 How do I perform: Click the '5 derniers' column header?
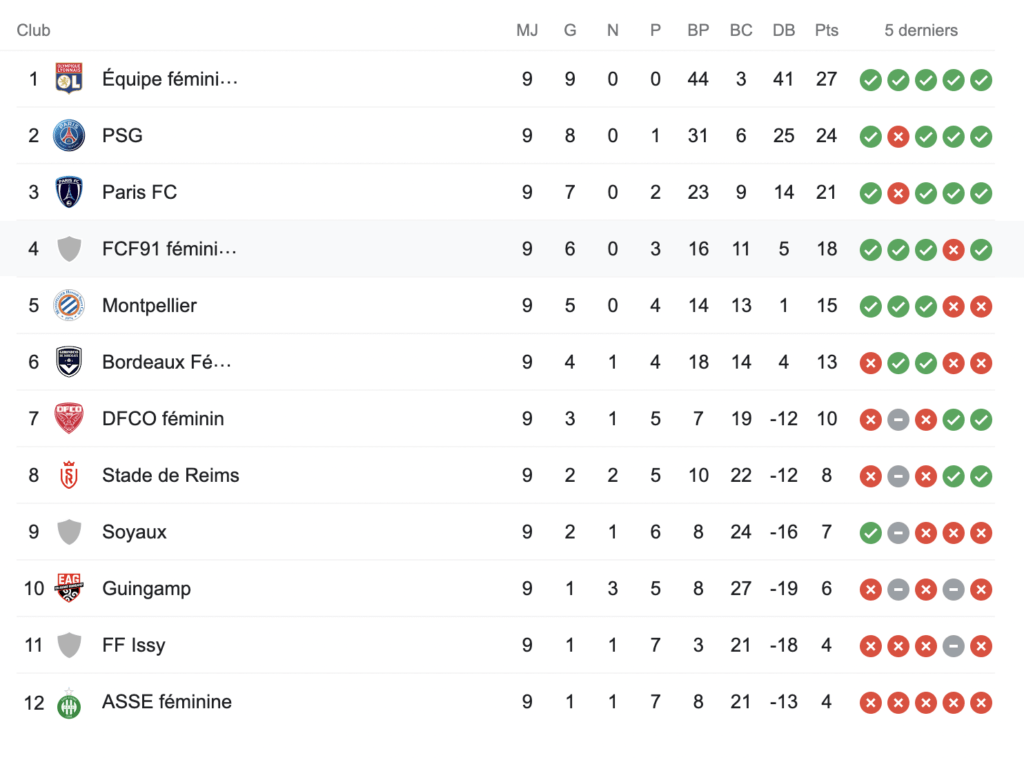(921, 30)
